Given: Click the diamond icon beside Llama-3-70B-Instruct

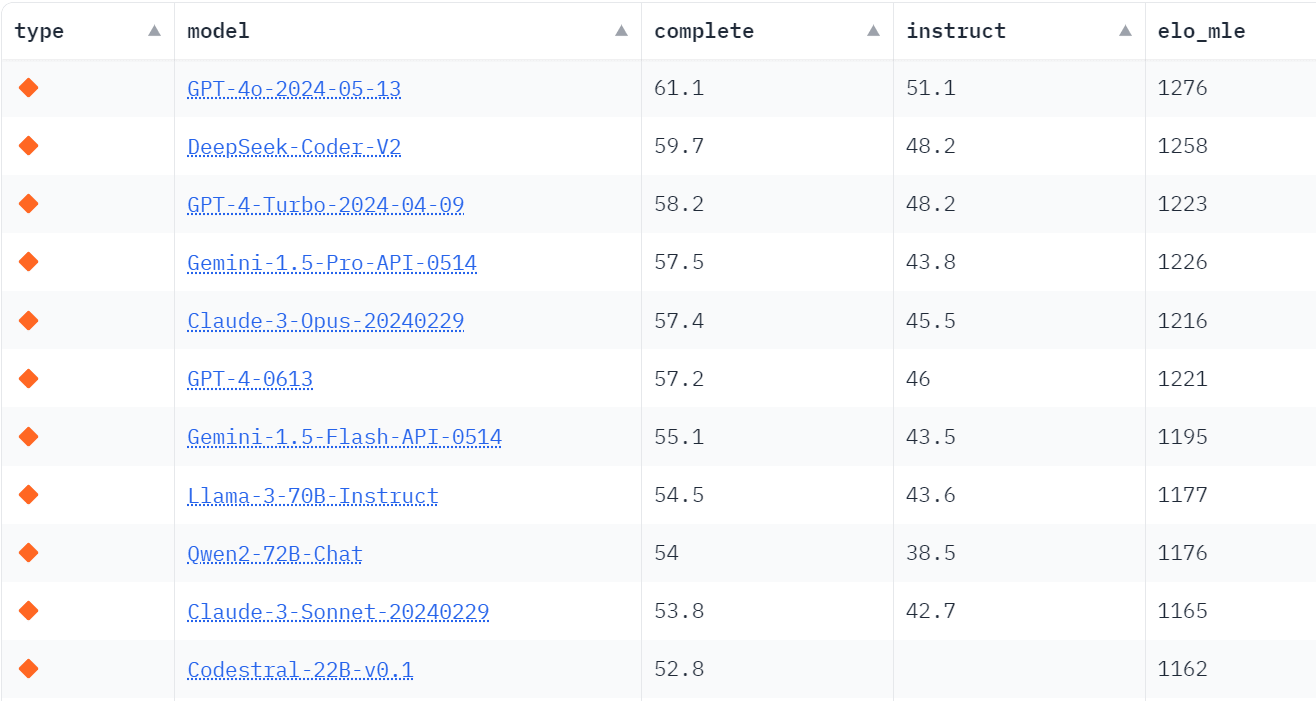Looking at the screenshot, I should click(x=28, y=494).
